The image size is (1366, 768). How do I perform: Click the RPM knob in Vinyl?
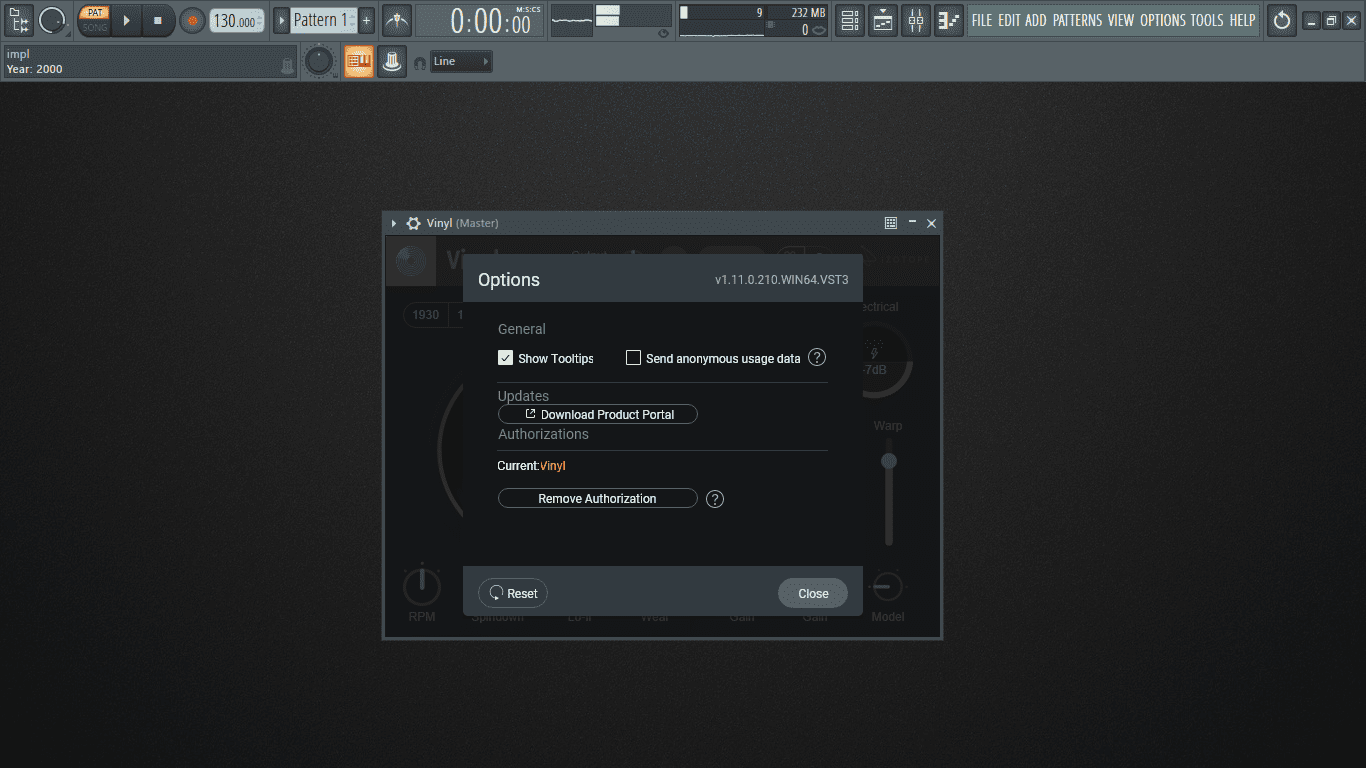click(422, 586)
